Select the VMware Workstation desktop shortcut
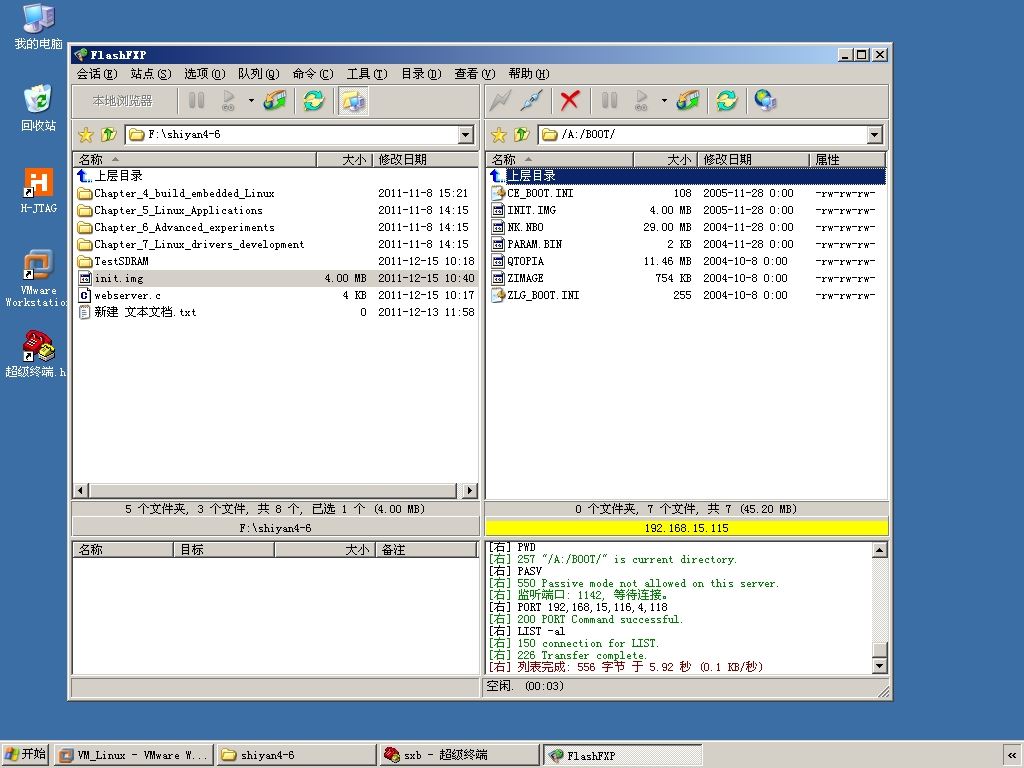This screenshot has width=1024, height=768. (x=36, y=278)
